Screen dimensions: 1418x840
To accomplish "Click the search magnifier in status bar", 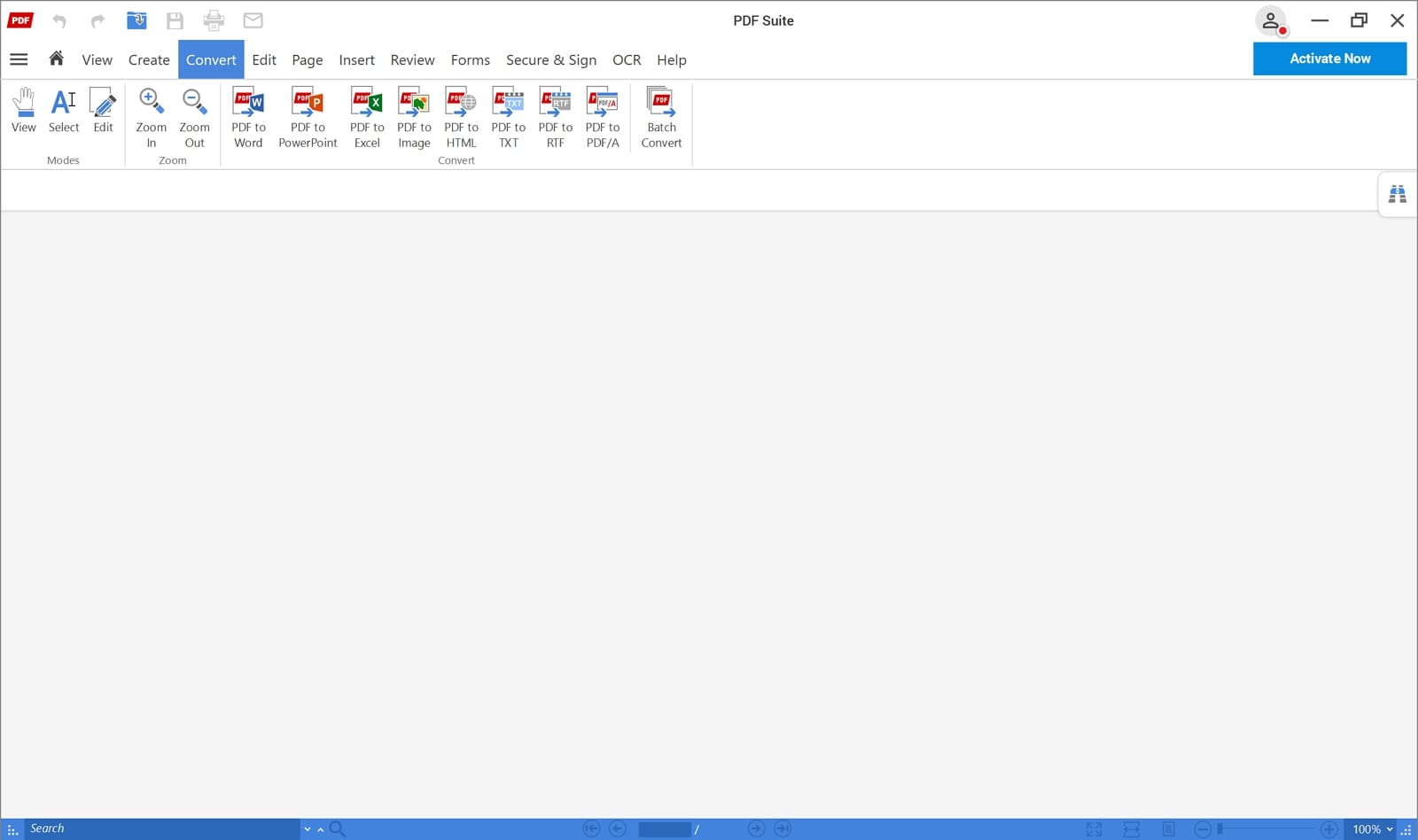I will 338,829.
